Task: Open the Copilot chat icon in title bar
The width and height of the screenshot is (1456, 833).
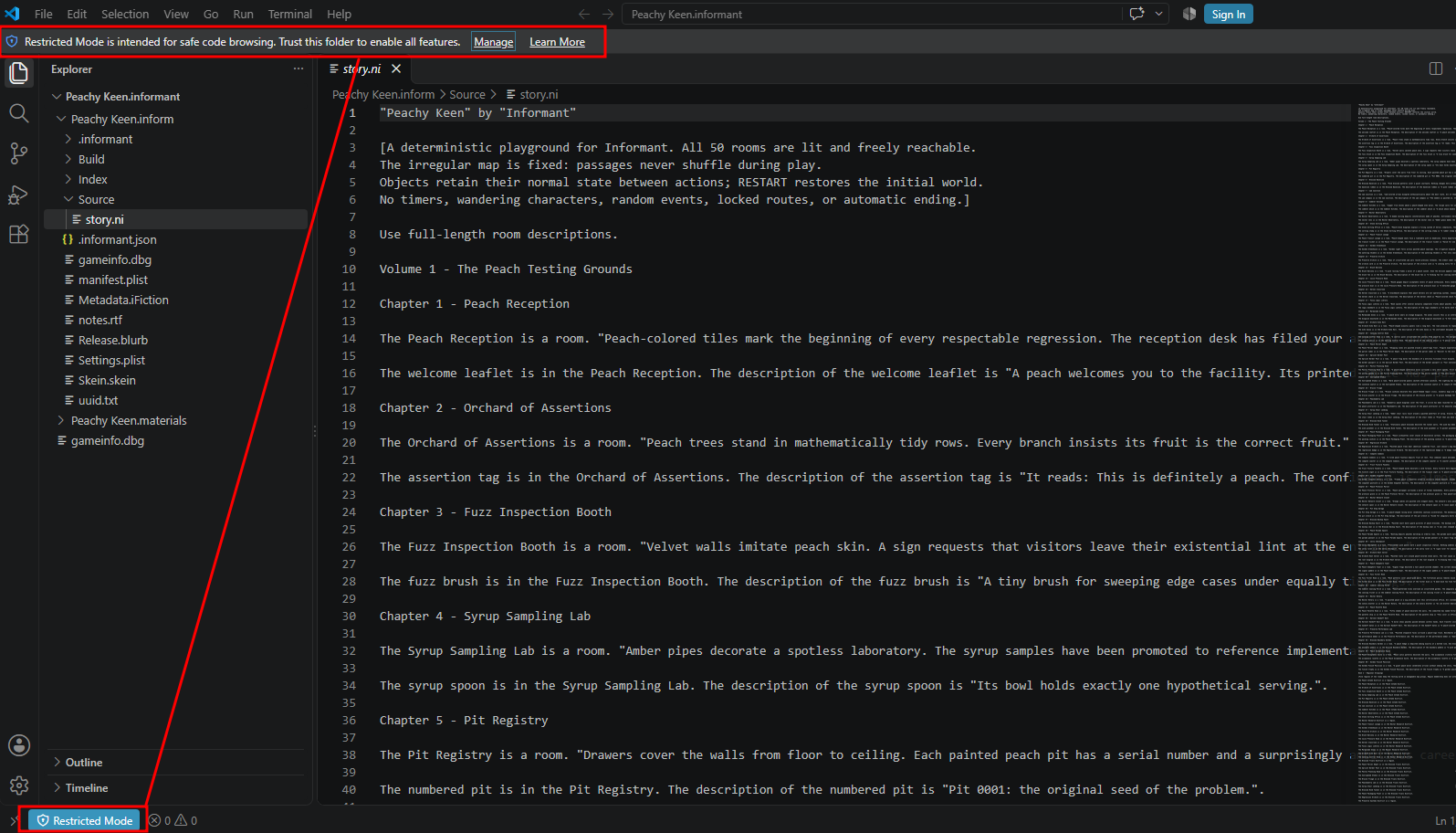Action: tap(1137, 14)
